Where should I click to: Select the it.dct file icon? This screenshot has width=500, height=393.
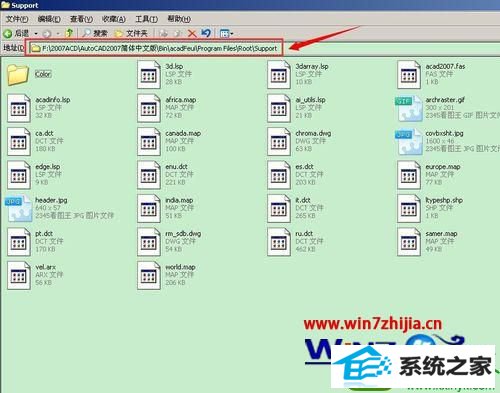click(x=279, y=208)
